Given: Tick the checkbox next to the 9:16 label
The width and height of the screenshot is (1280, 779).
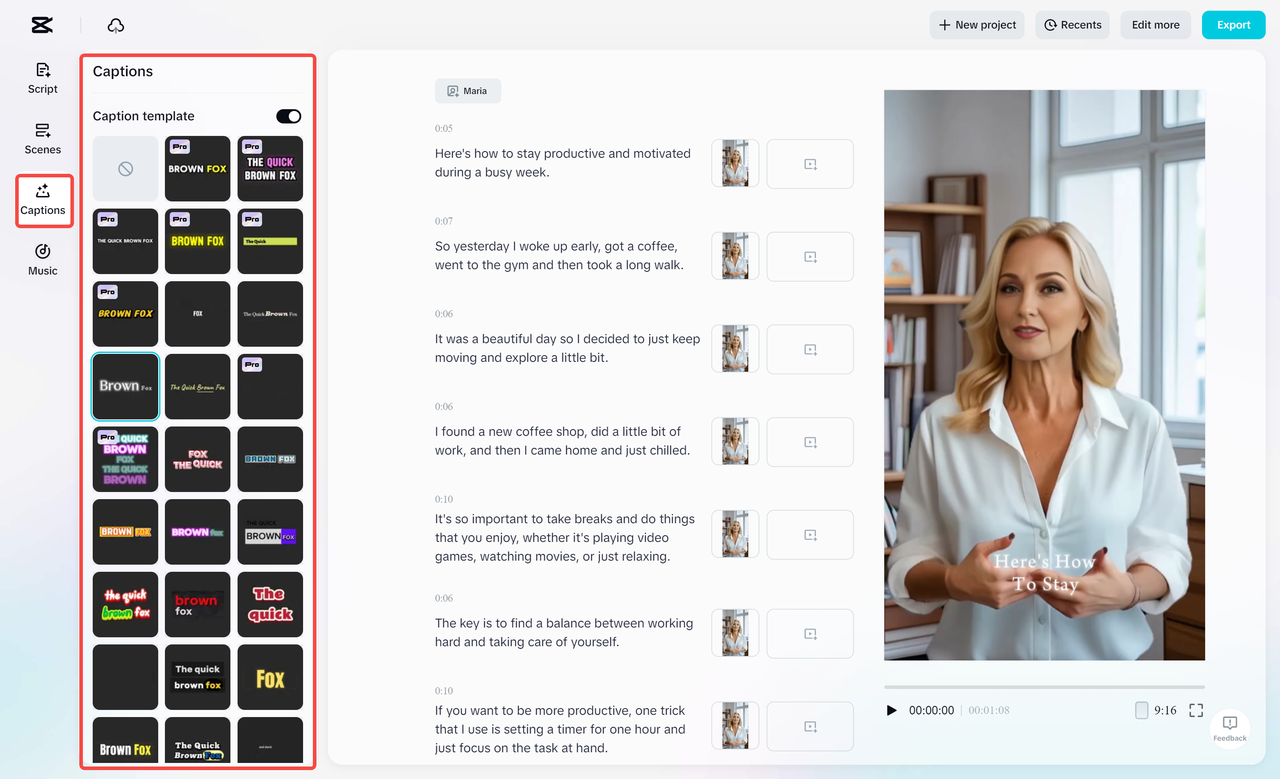Looking at the screenshot, I should [1140, 709].
